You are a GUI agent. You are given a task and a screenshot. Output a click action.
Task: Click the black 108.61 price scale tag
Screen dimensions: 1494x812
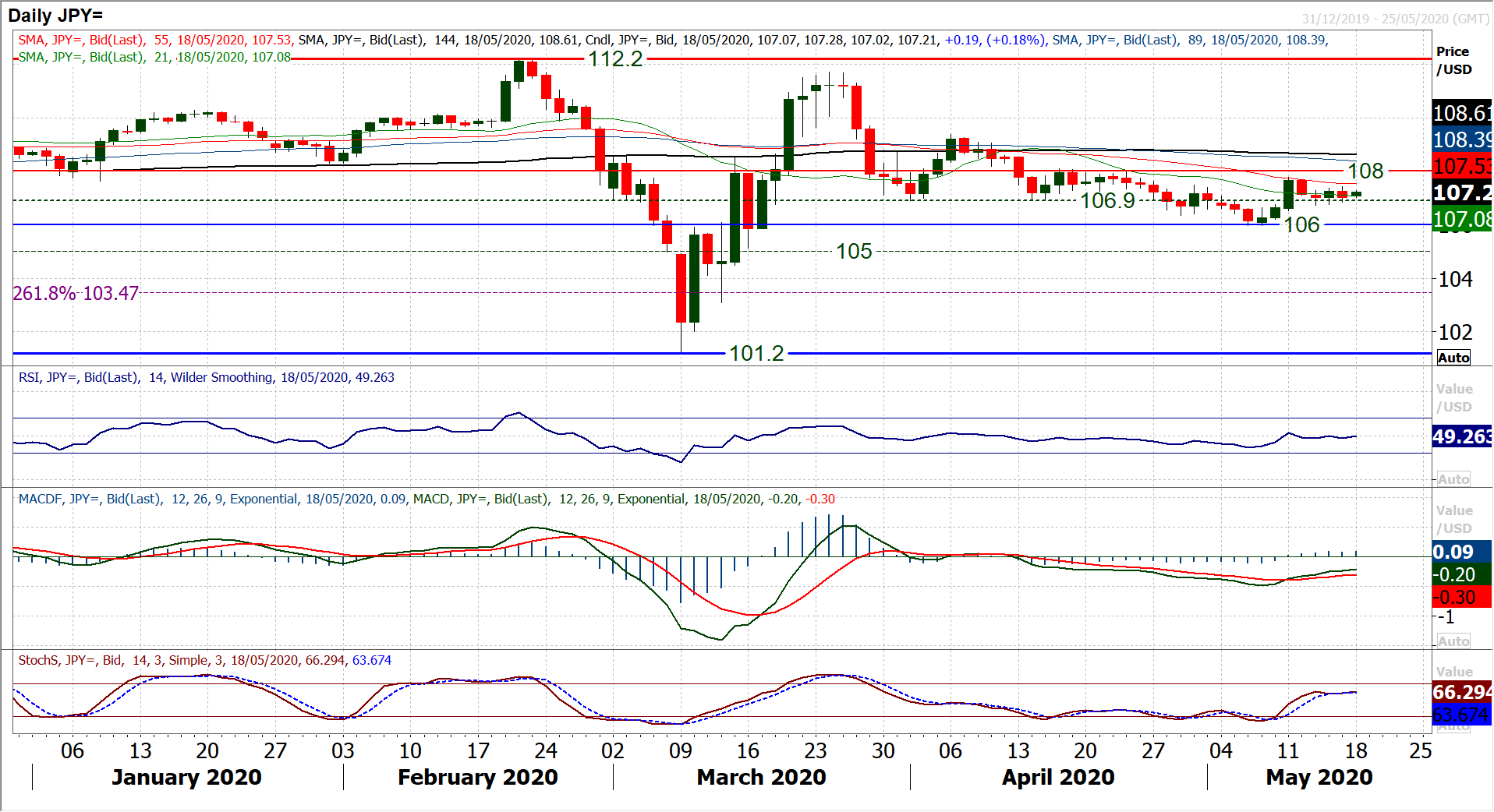point(1462,113)
